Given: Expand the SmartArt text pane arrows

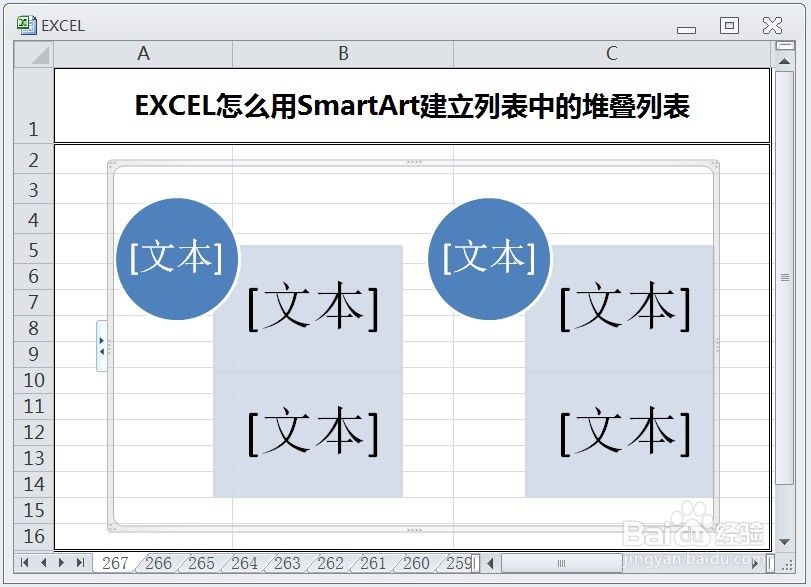Looking at the screenshot, I should pyautogui.click(x=102, y=345).
